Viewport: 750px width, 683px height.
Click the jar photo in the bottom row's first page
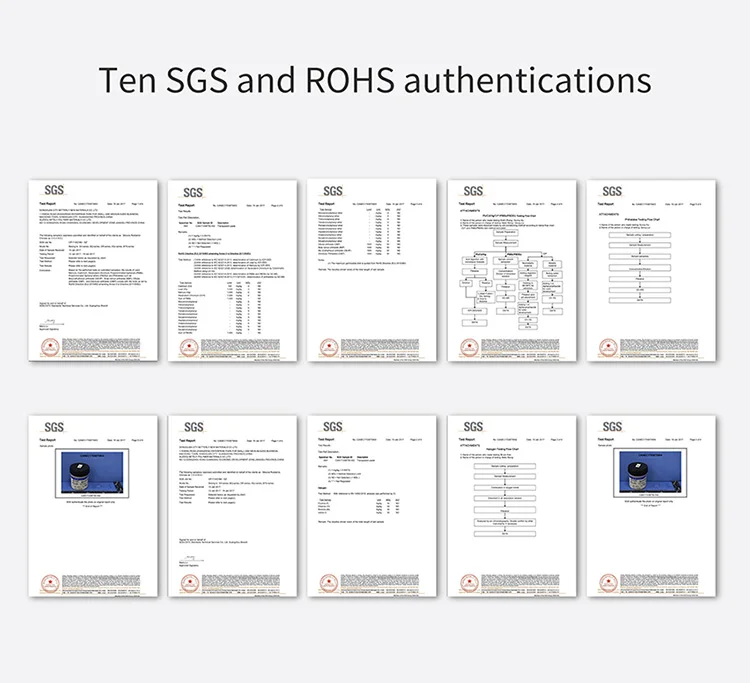point(92,474)
